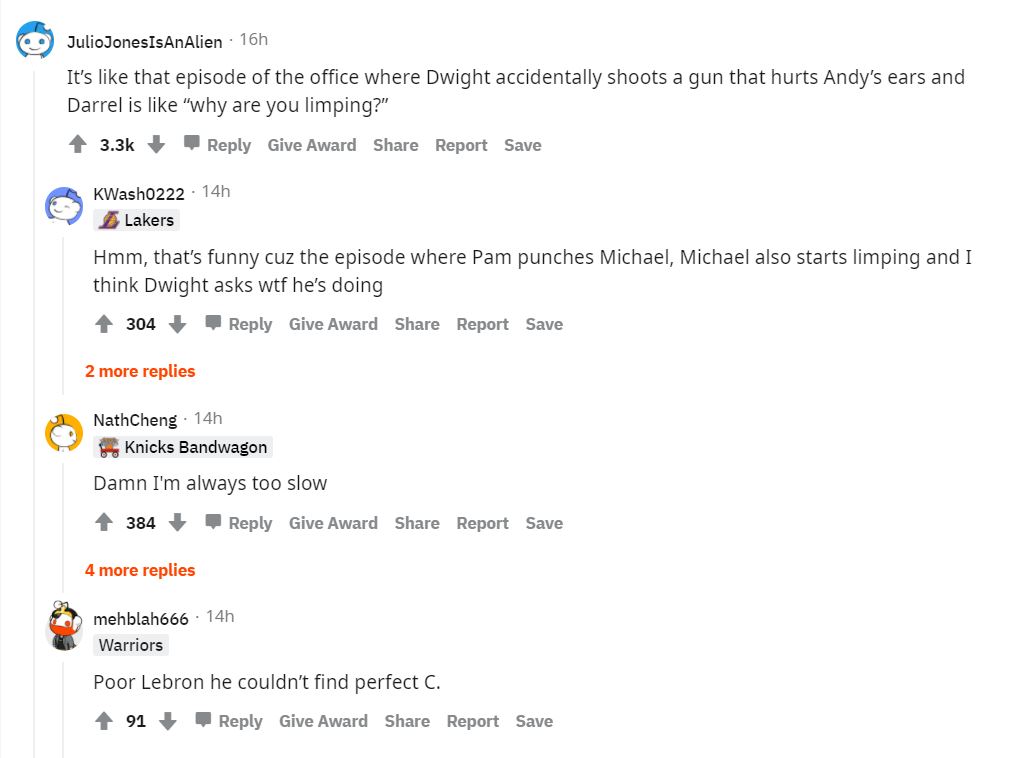Downvote the comment with 304 points
The image size is (1014, 758).
tap(178, 324)
